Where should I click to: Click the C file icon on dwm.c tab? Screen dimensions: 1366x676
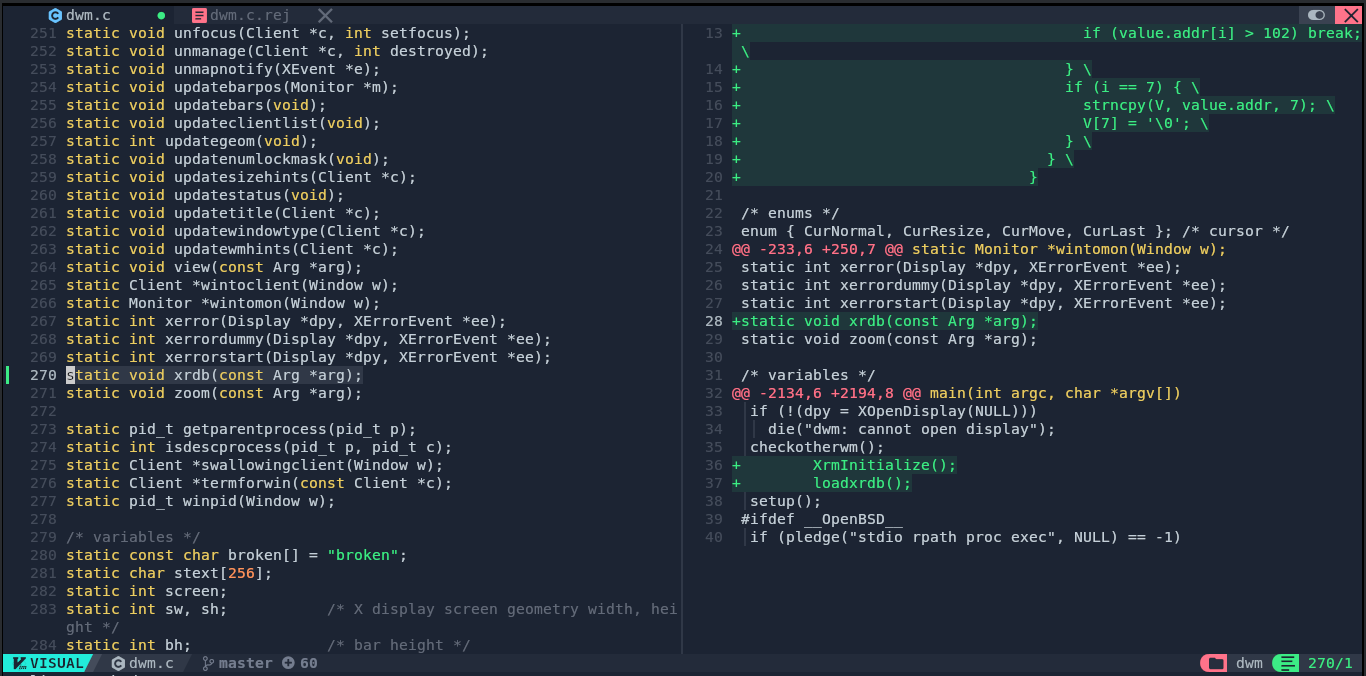click(x=54, y=15)
